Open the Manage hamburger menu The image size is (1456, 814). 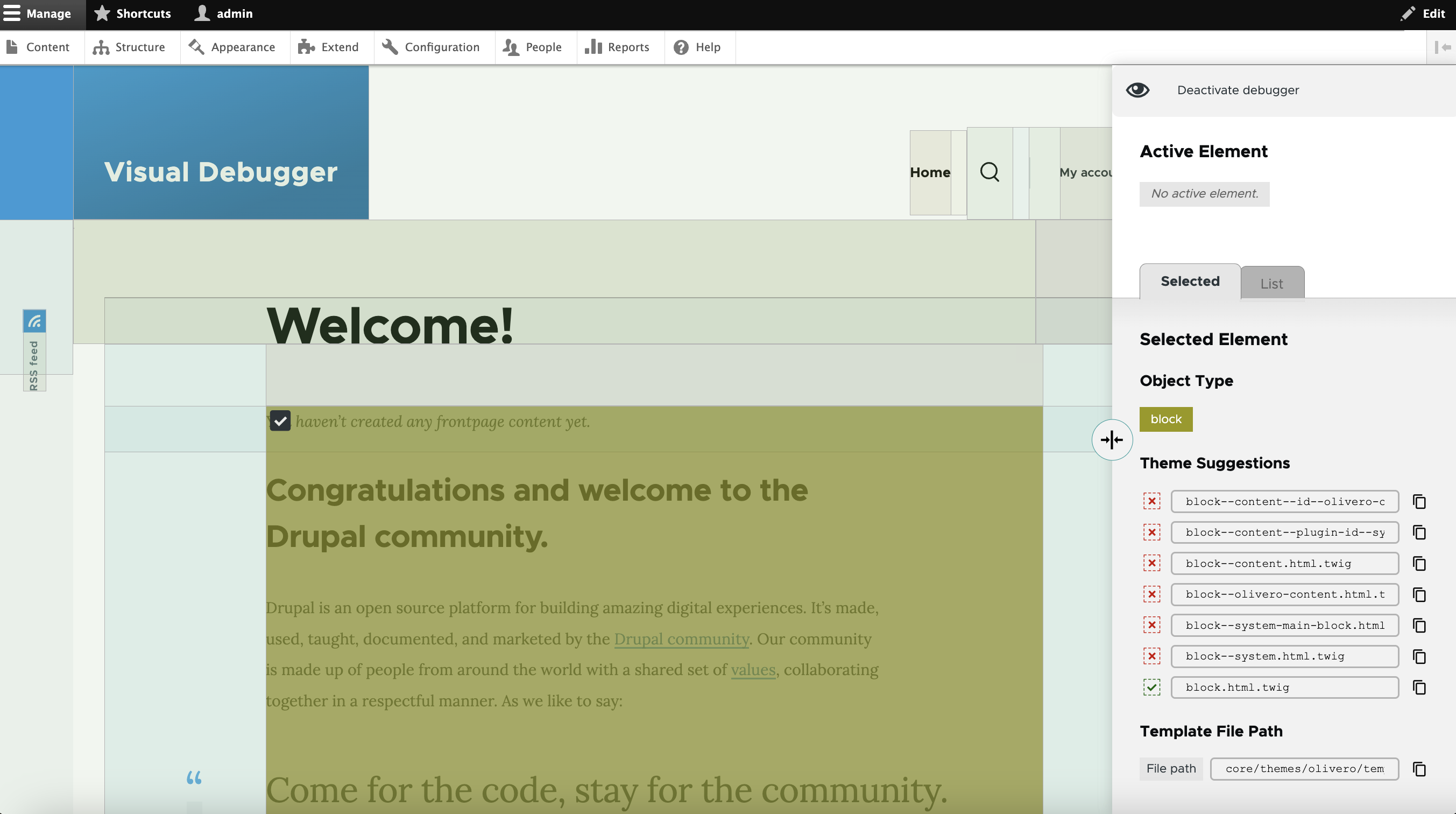(12, 13)
